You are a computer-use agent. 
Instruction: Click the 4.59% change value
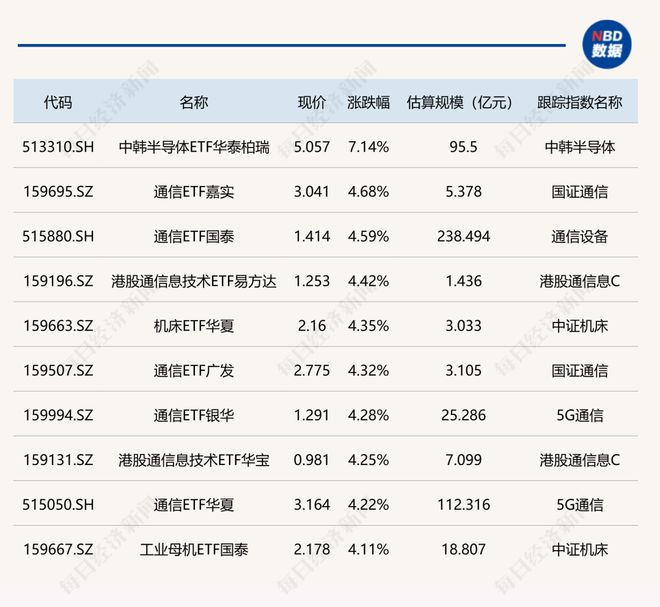point(368,237)
